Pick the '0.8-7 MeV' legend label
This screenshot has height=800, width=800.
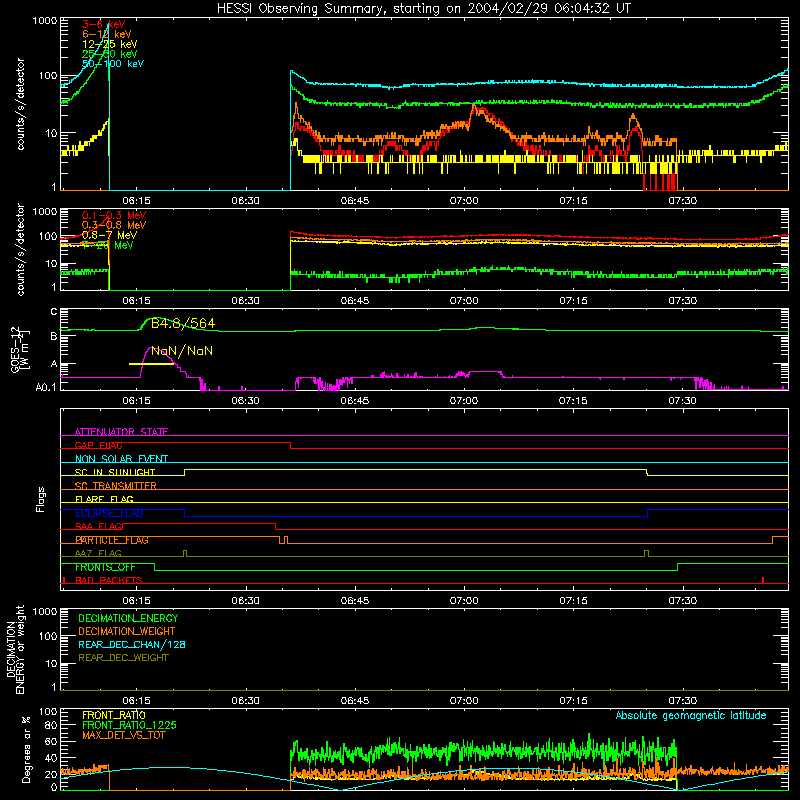coord(109,235)
